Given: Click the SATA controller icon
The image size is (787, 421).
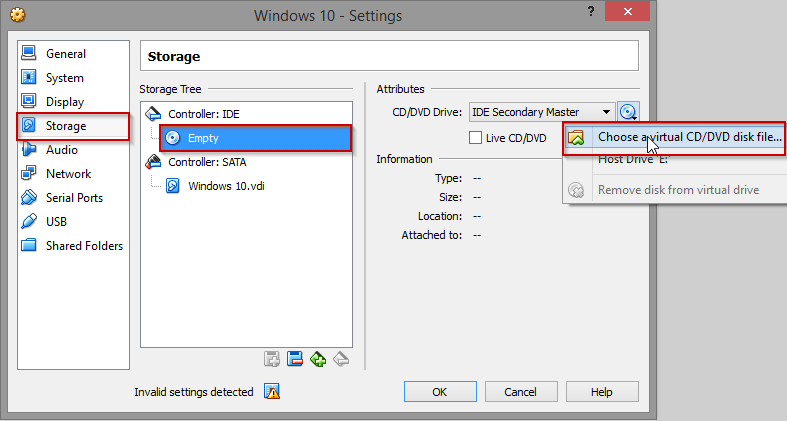Looking at the screenshot, I should pos(153,162).
